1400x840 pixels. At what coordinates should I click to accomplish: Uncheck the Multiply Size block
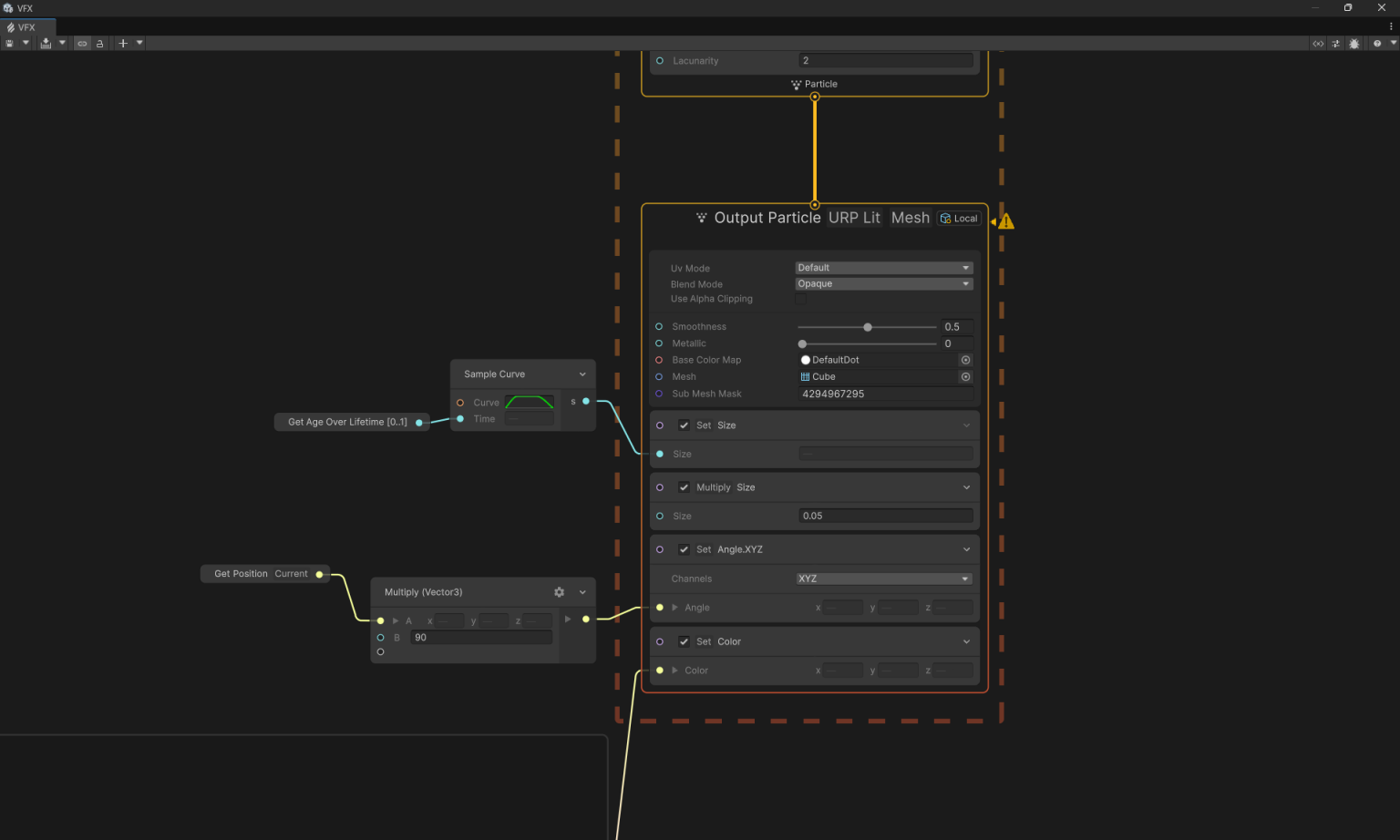tap(684, 487)
